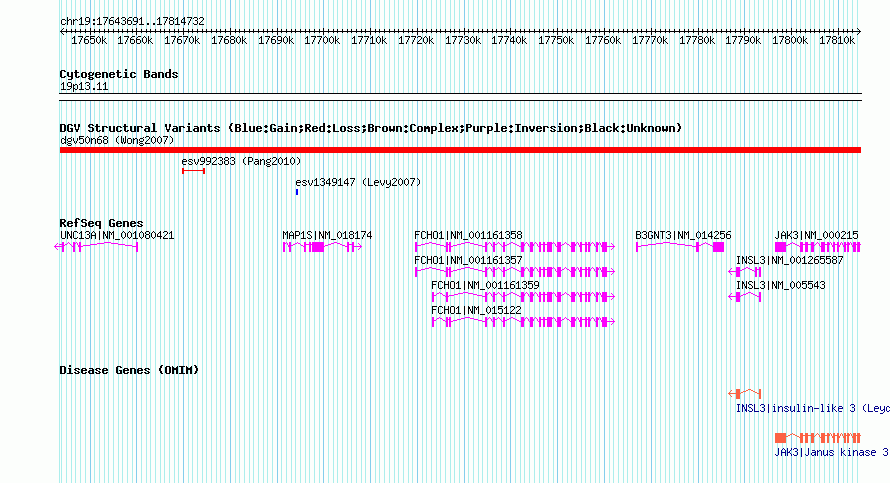This screenshot has height=483, width=890.
Task: Click the B3GNT3|NM_014256 gene label
Action: pyautogui.click(x=683, y=235)
